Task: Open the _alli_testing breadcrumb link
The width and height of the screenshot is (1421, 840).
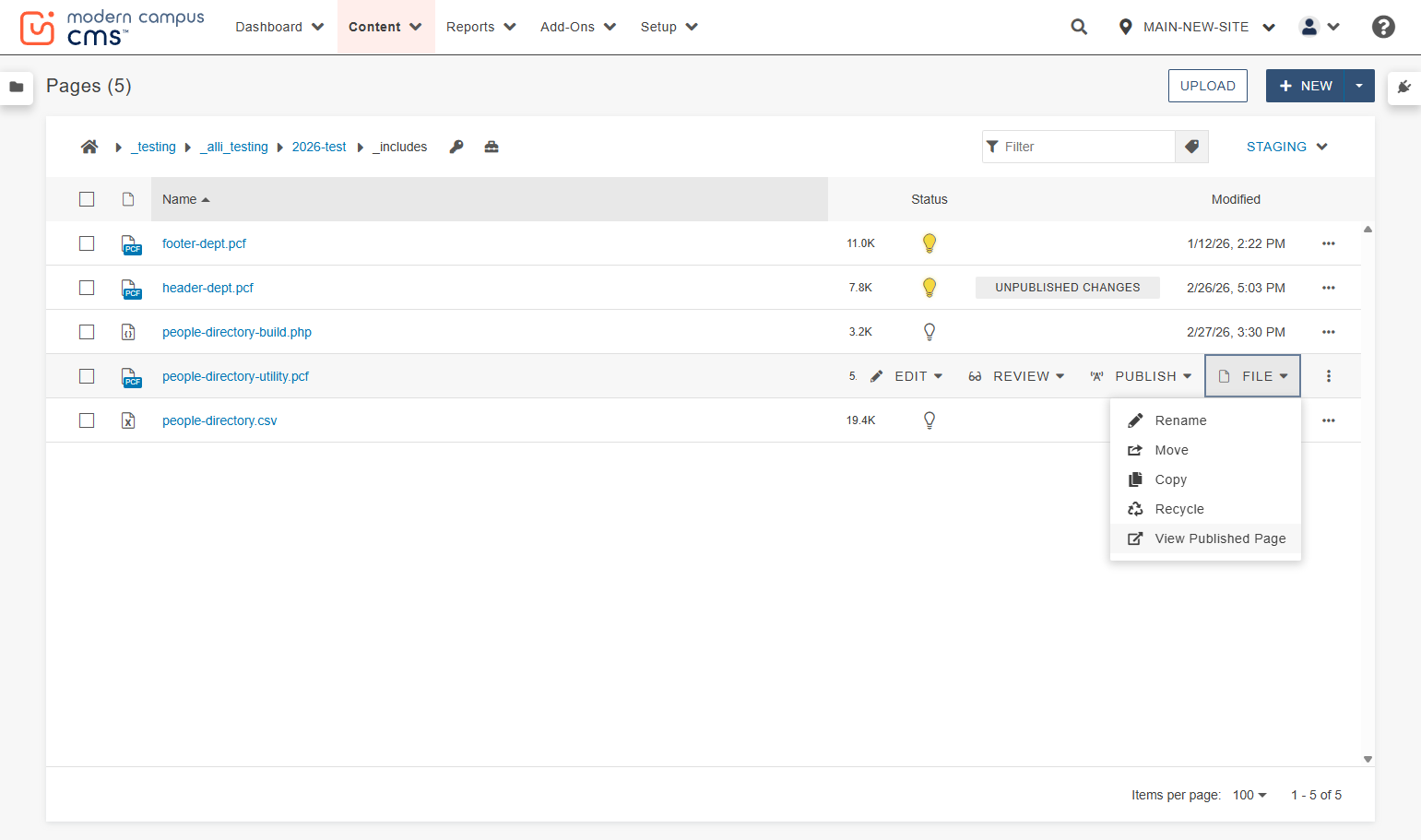Action: (234, 147)
